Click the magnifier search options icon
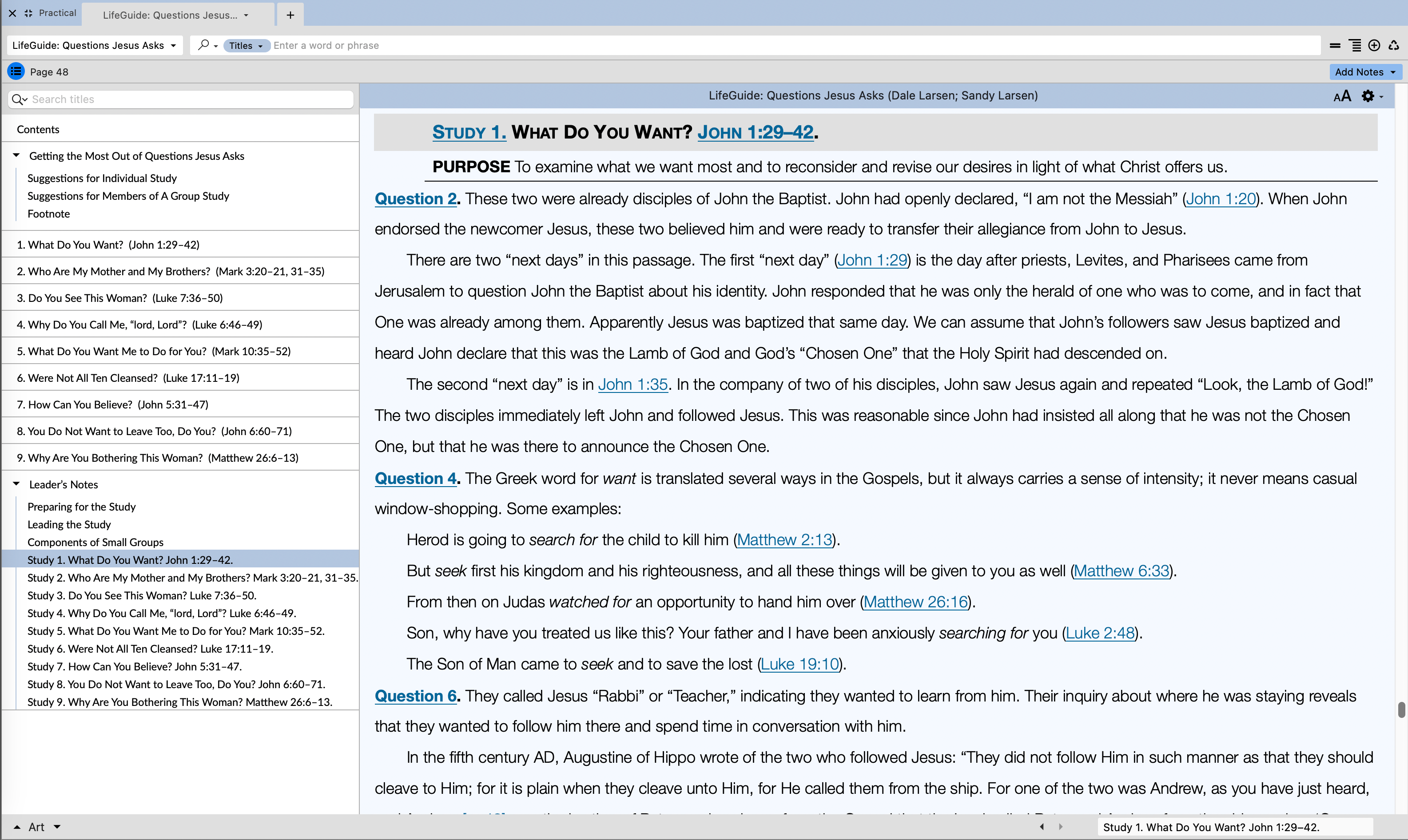 (x=204, y=45)
